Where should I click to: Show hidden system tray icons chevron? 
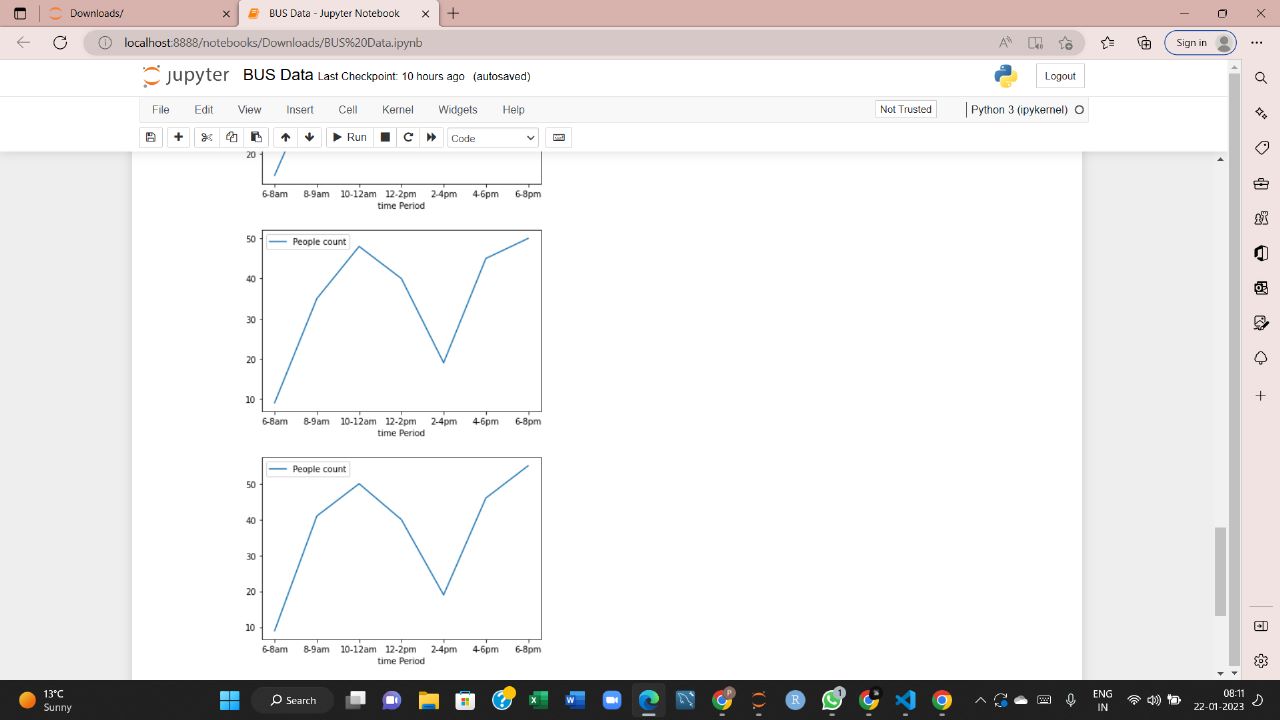click(x=979, y=700)
